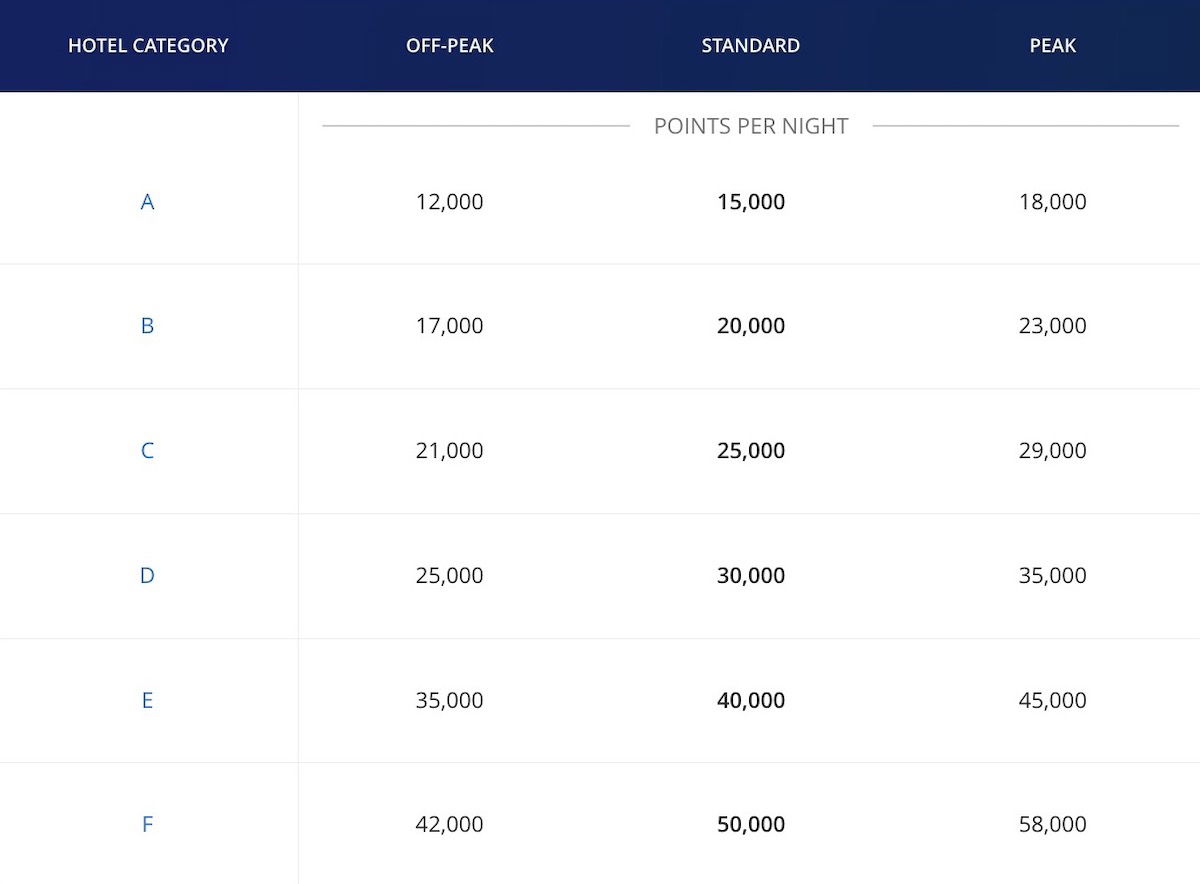The height and width of the screenshot is (884, 1200).
Task: Select the 50,000 standard points value
Action: click(750, 825)
